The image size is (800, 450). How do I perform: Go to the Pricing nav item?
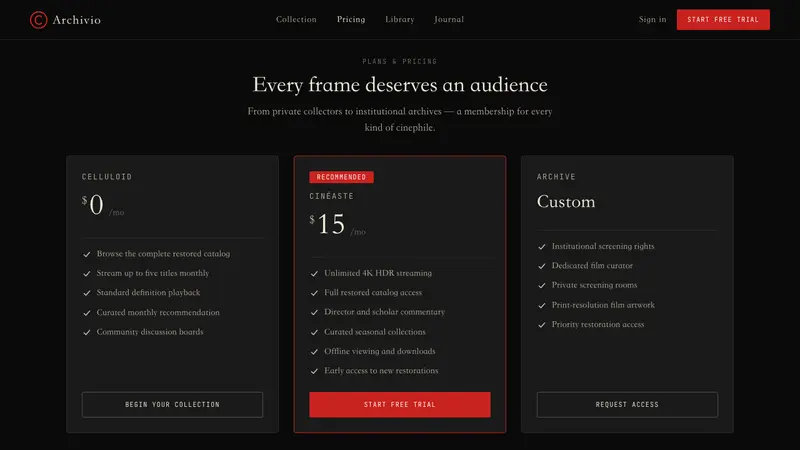[351, 19]
